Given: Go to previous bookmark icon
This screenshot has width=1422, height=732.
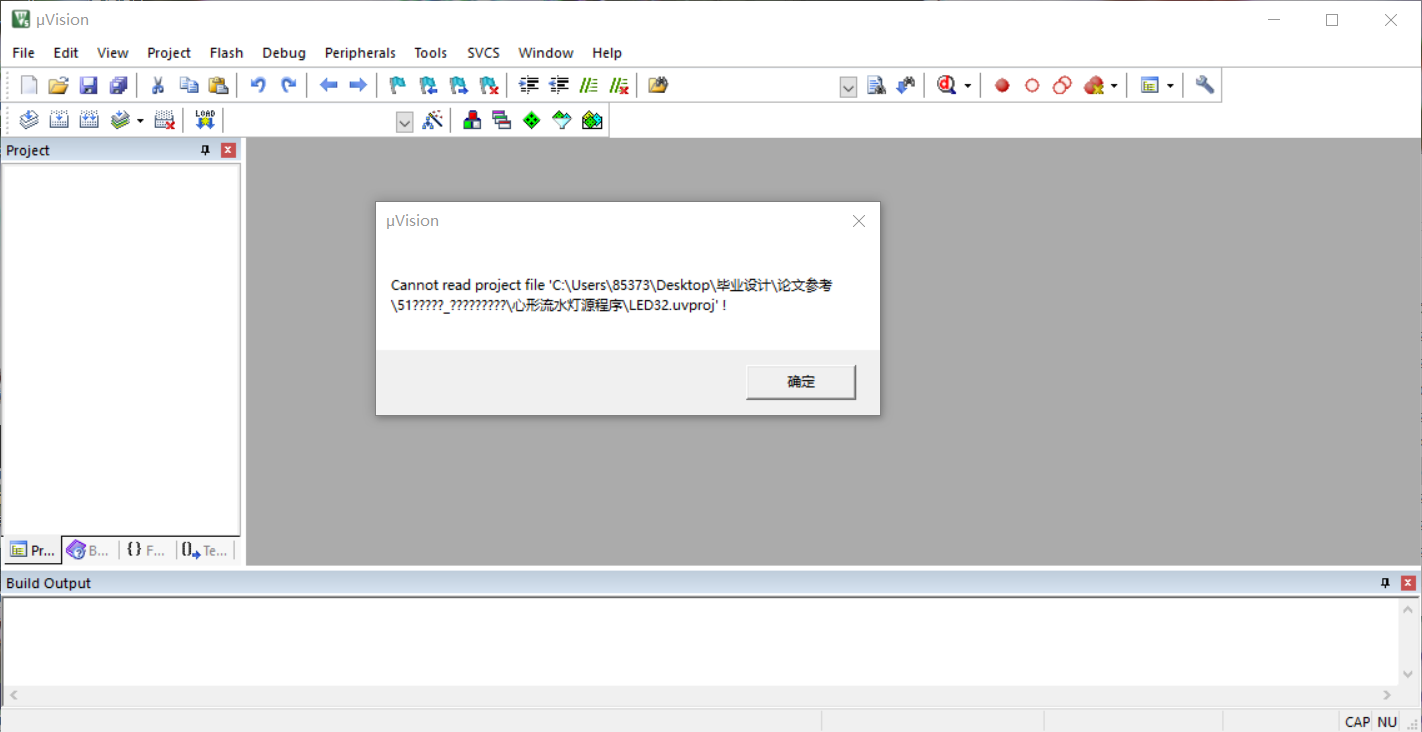Looking at the screenshot, I should [428, 85].
